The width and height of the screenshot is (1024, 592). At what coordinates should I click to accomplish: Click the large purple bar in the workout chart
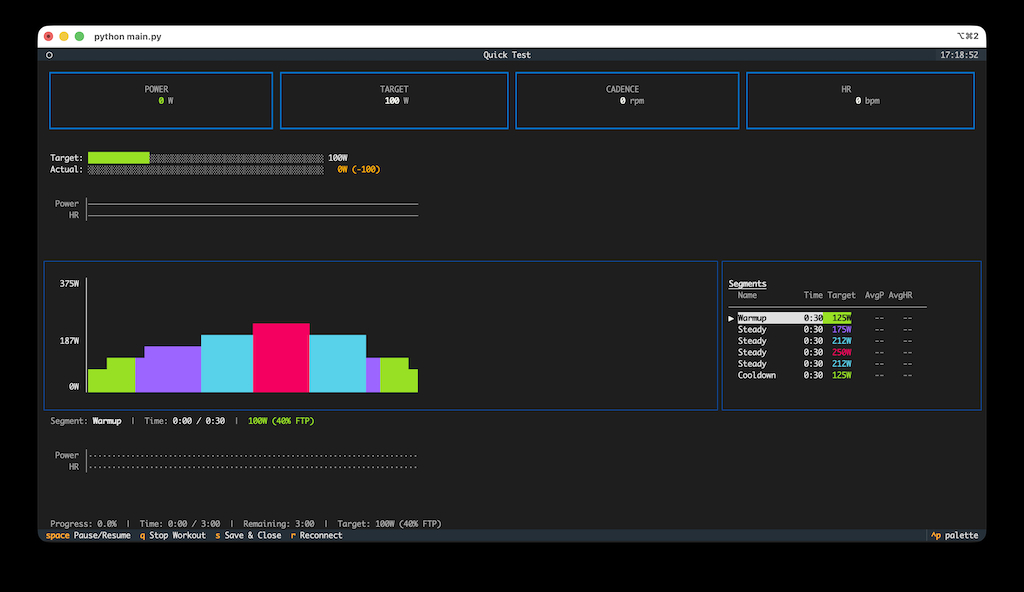168,369
